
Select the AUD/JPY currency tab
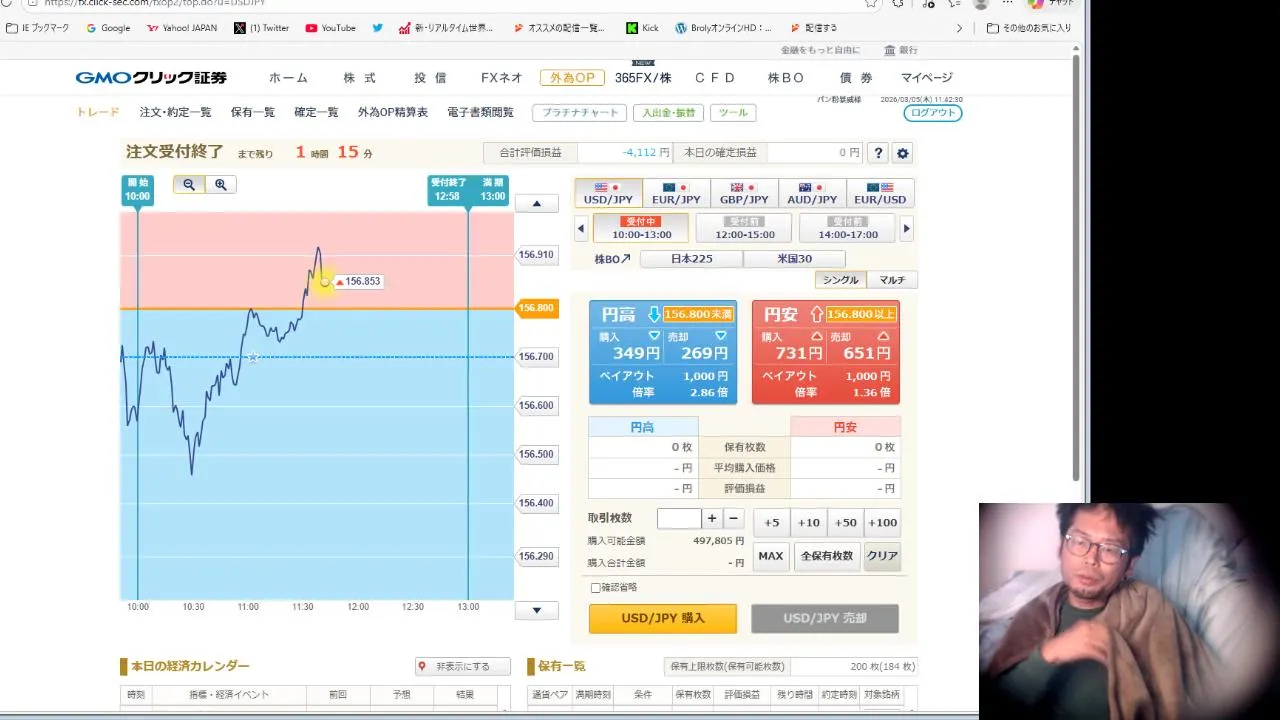[812, 194]
